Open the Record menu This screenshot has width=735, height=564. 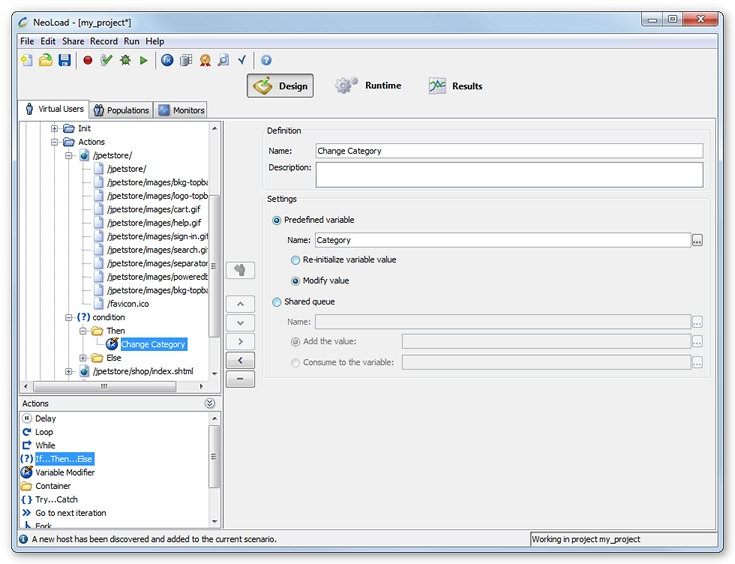pyautogui.click(x=103, y=41)
